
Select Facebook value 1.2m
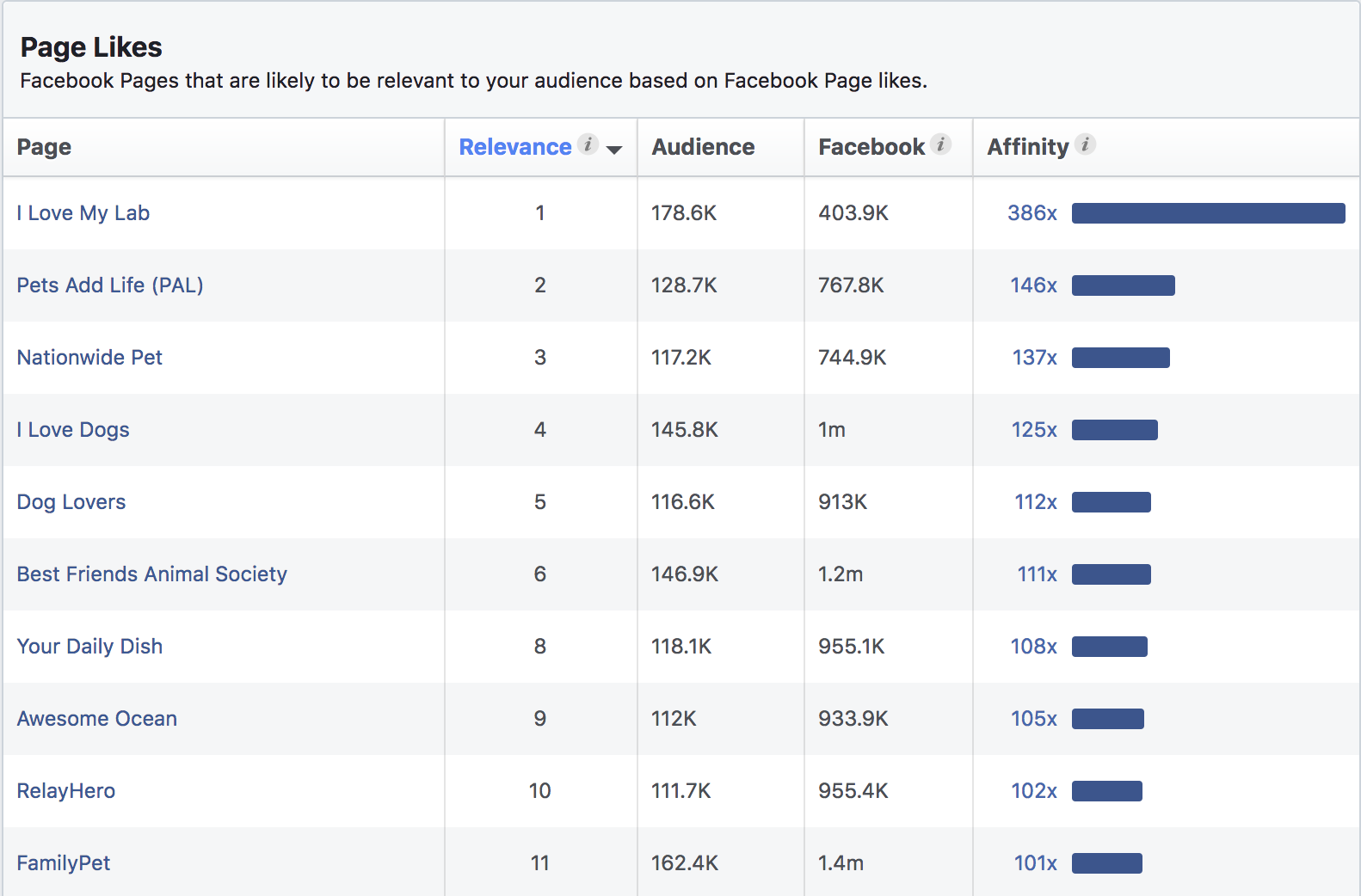pos(841,574)
